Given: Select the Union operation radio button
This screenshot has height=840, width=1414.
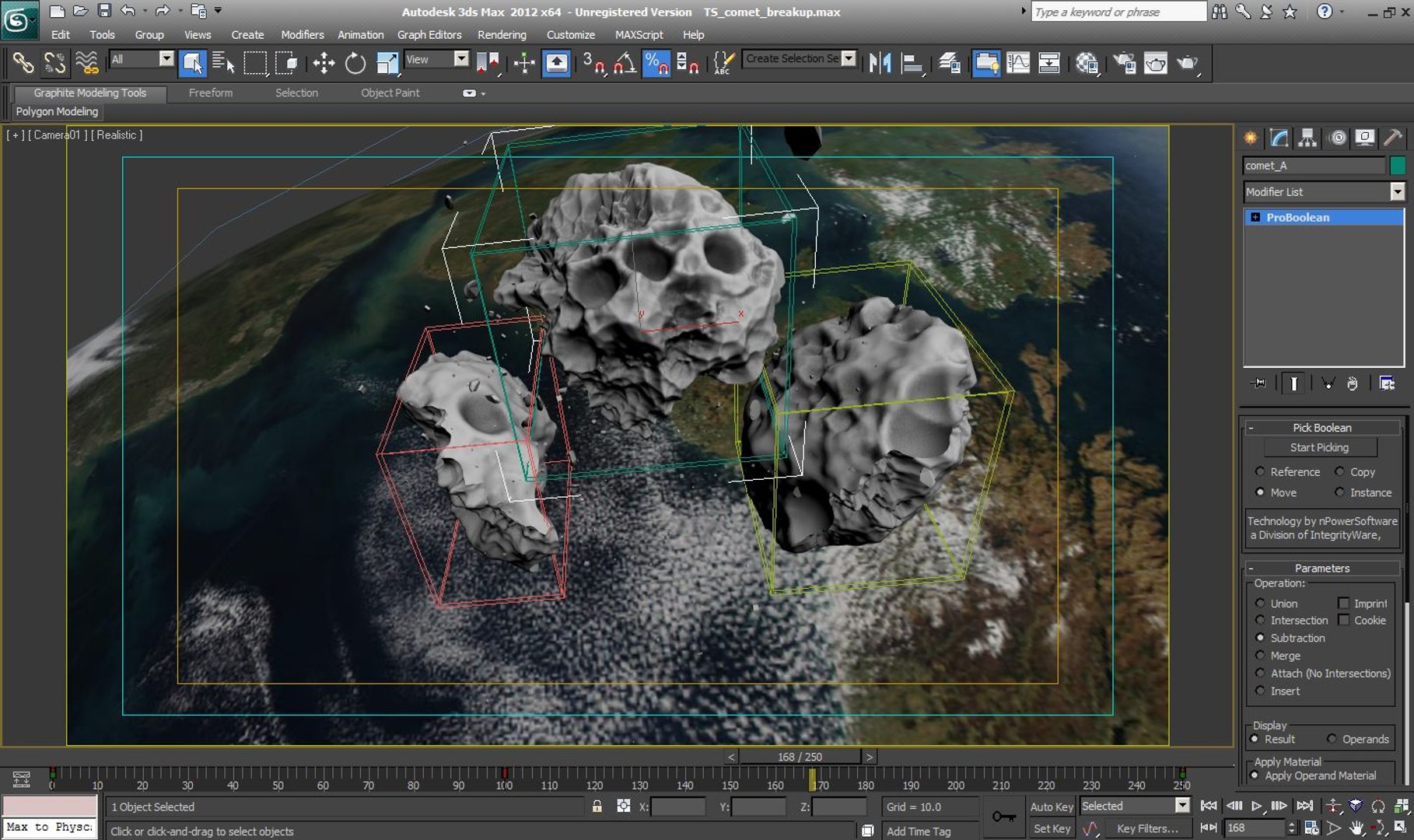Looking at the screenshot, I should click(x=1260, y=604).
